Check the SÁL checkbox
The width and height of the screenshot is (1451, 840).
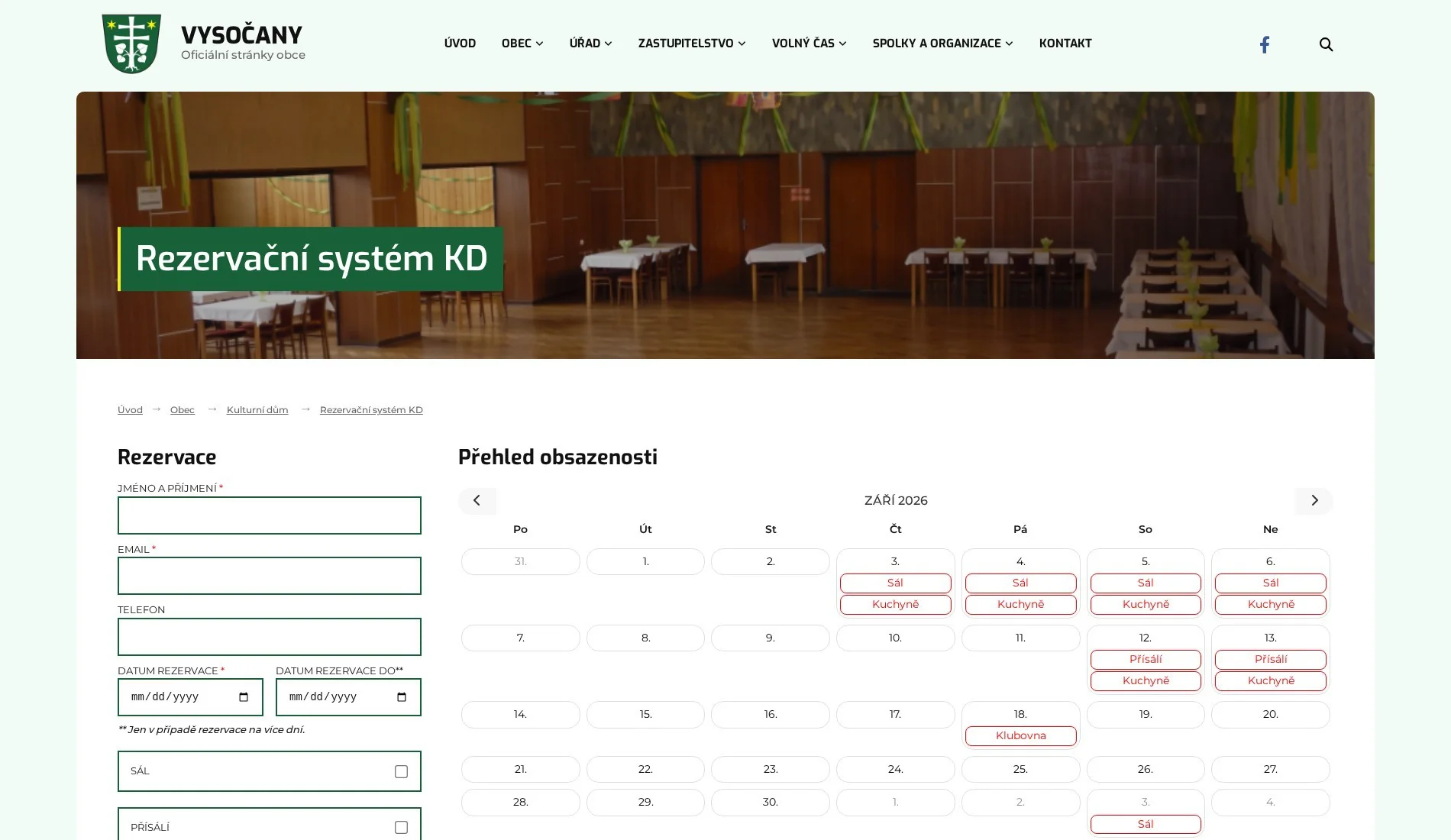coord(401,771)
